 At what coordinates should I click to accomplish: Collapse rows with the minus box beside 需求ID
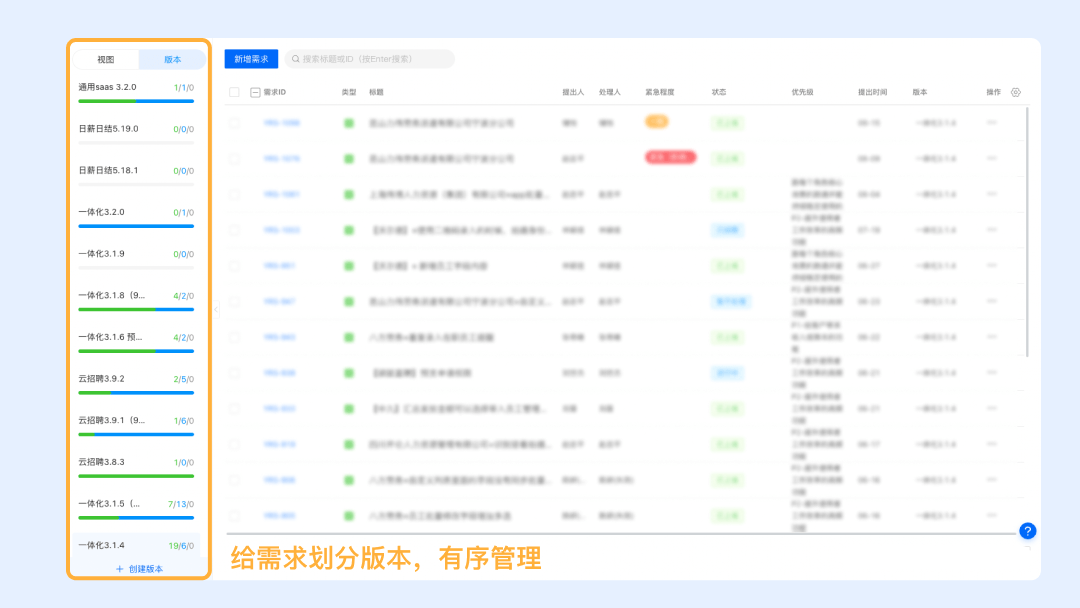pyautogui.click(x=255, y=92)
